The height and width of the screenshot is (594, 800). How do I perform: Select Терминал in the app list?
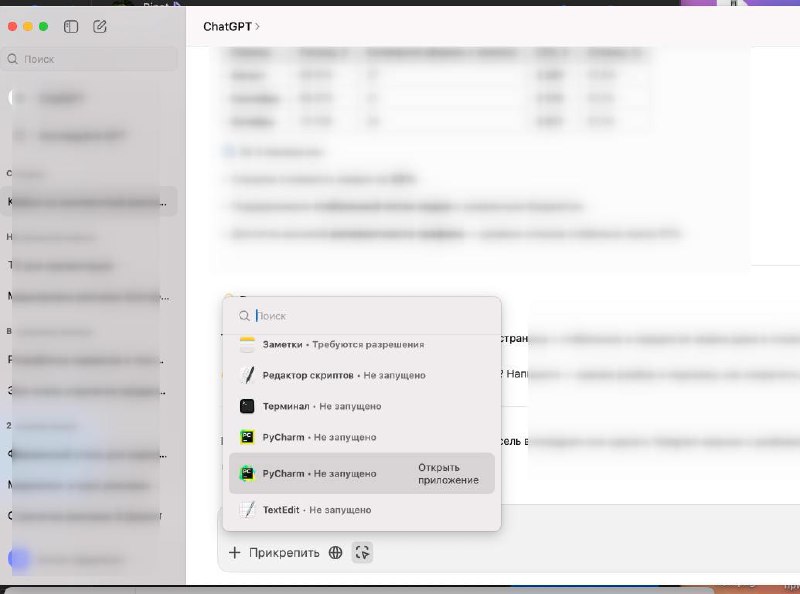click(x=362, y=406)
